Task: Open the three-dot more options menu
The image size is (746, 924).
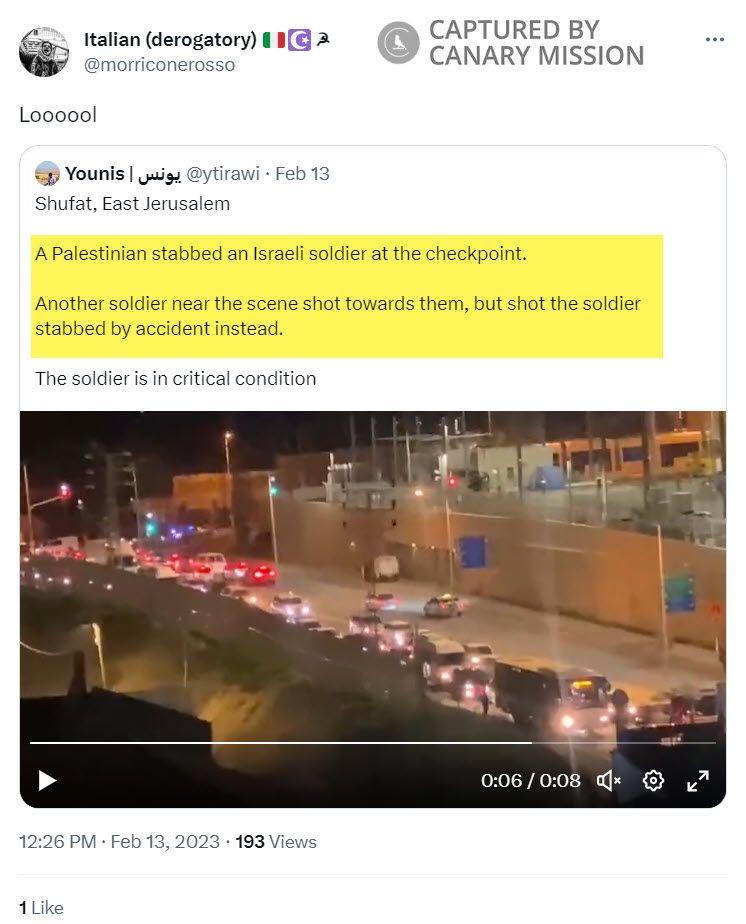Action: (714, 39)
